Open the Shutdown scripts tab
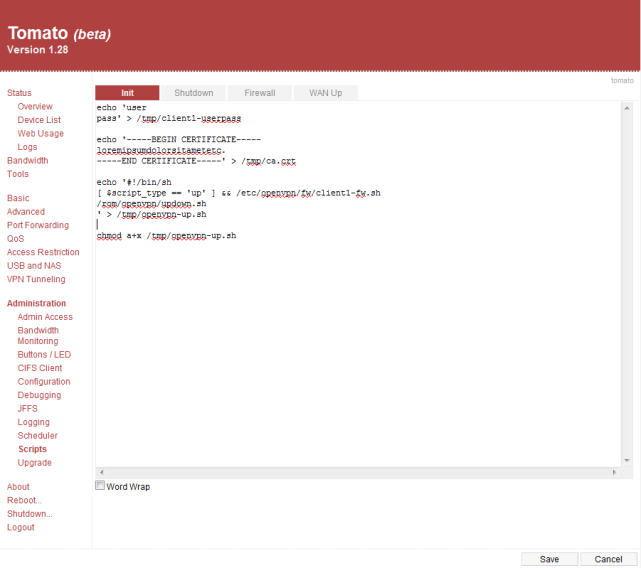The image size is (641, 568). (193, 93)
